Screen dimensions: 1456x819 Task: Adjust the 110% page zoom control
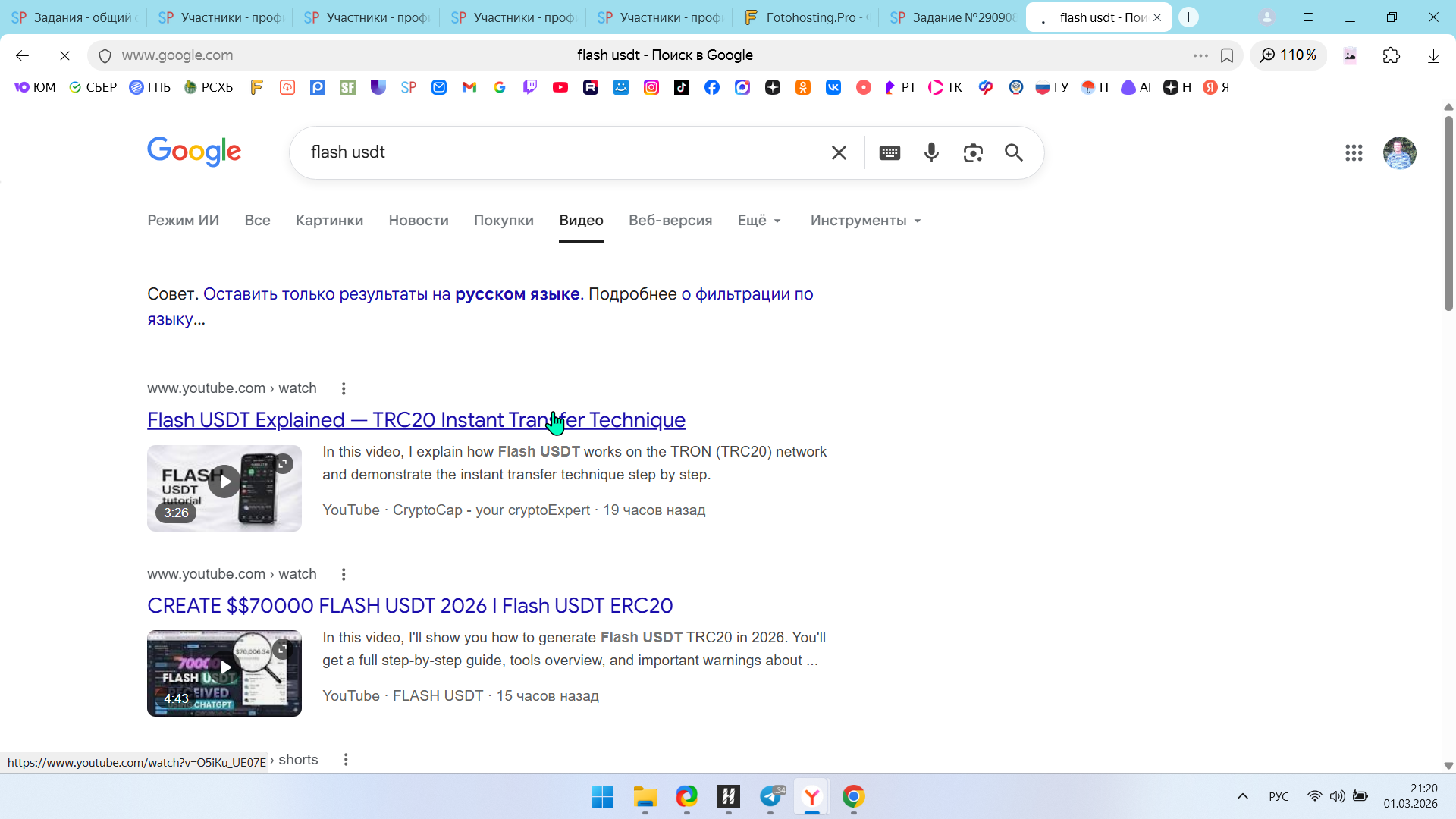1288,55
